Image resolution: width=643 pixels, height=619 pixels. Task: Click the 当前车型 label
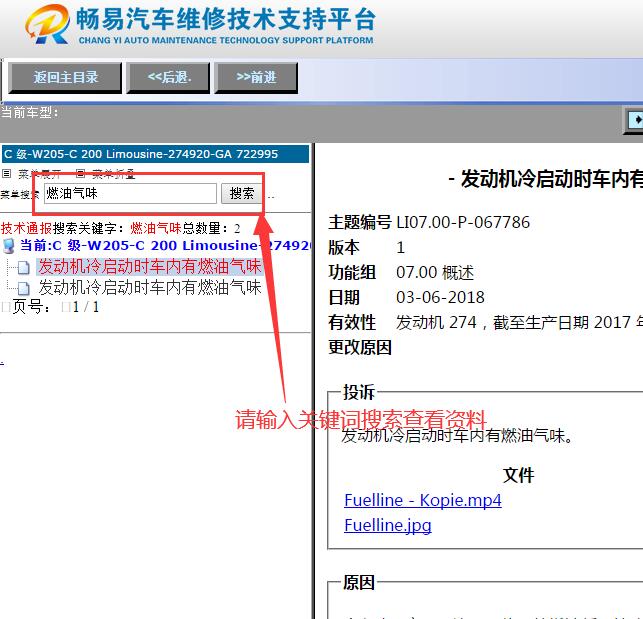coord(30,112)
